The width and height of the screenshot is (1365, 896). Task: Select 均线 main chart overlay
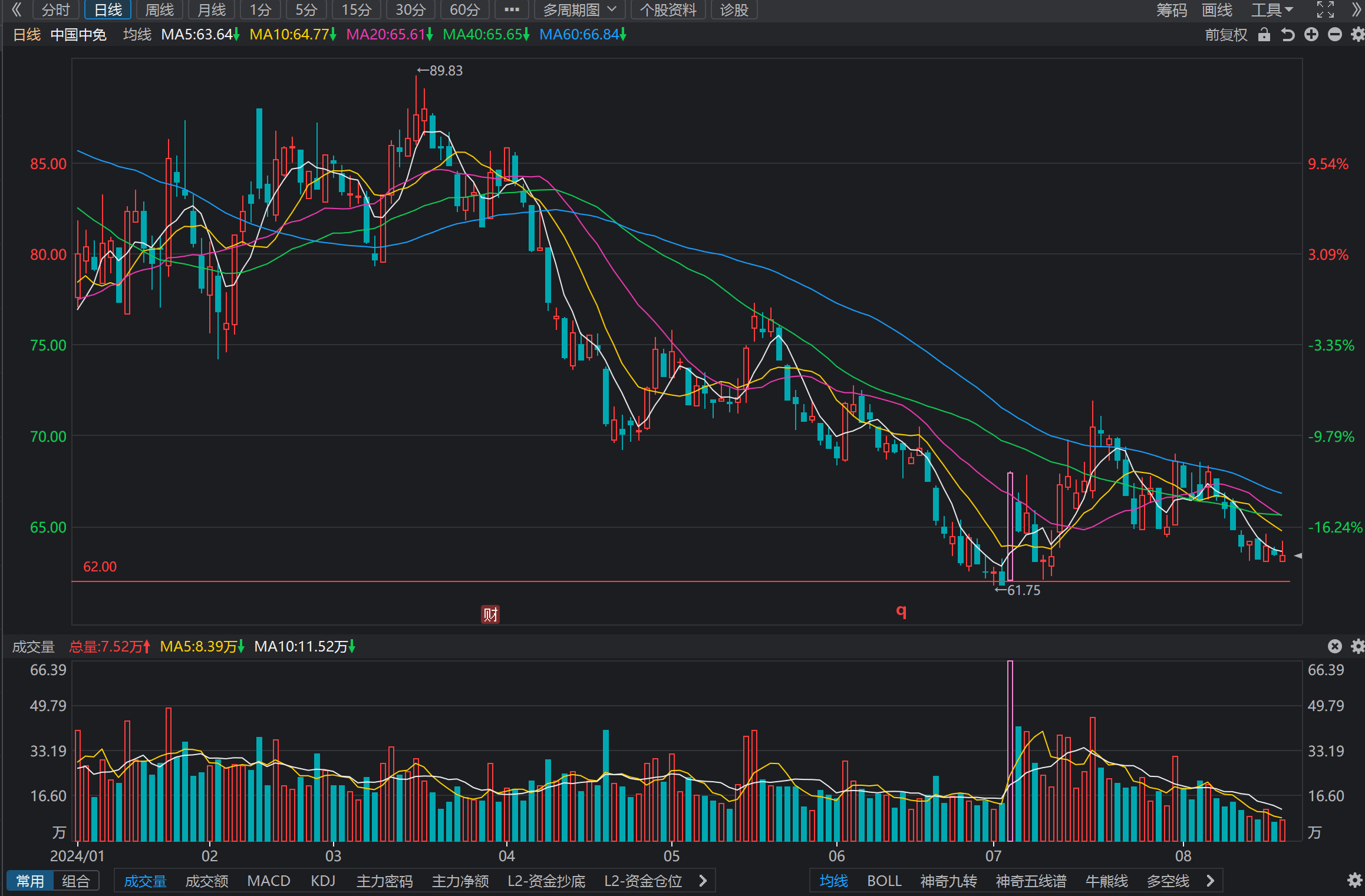(x=833, y=881)
